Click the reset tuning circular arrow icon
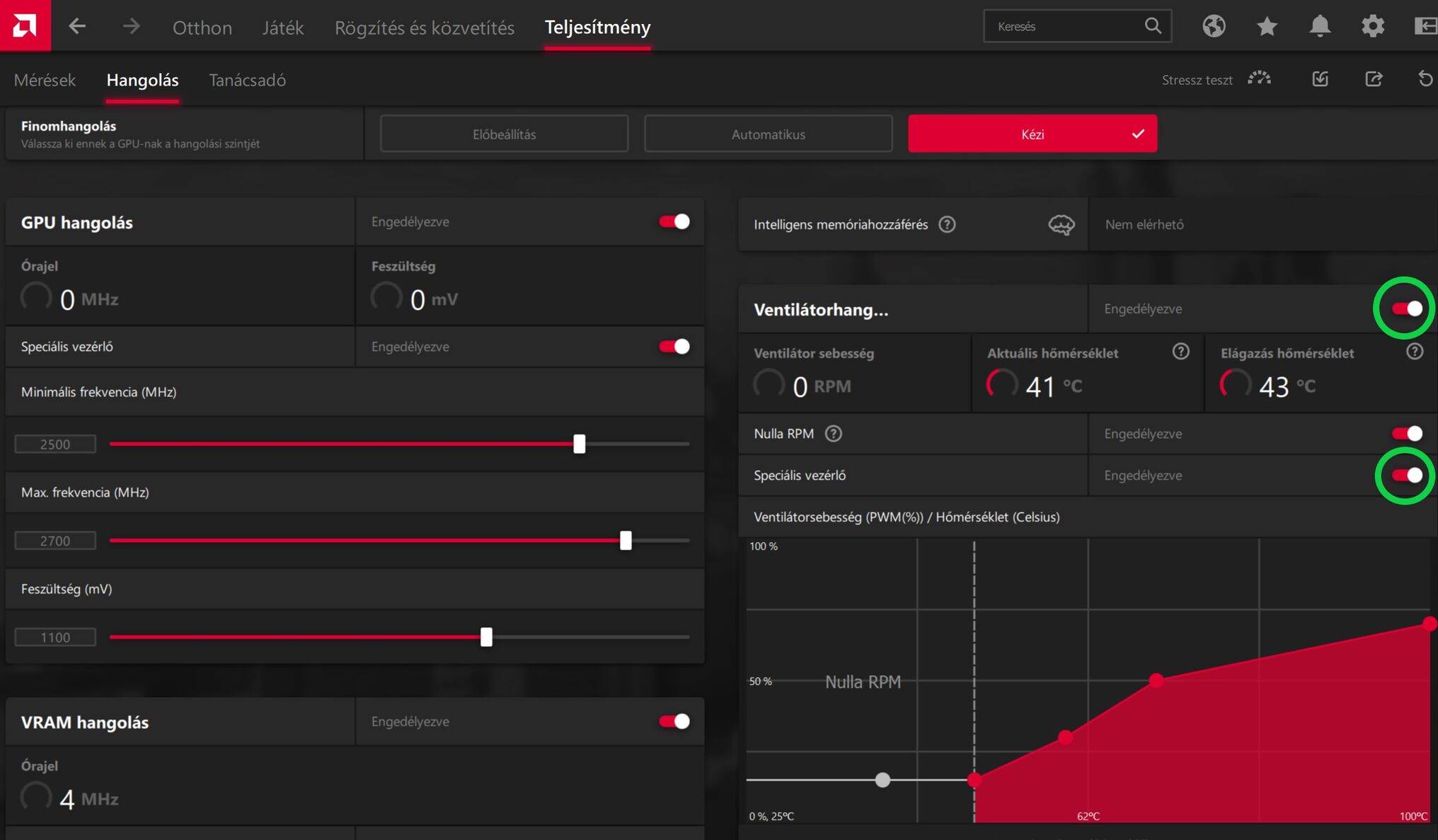 [1425, 79]
